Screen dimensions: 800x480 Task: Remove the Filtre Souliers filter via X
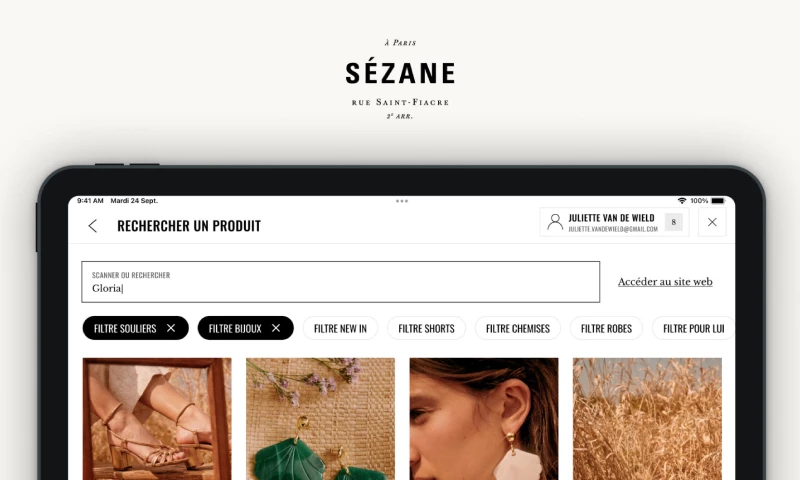[171, 328]
